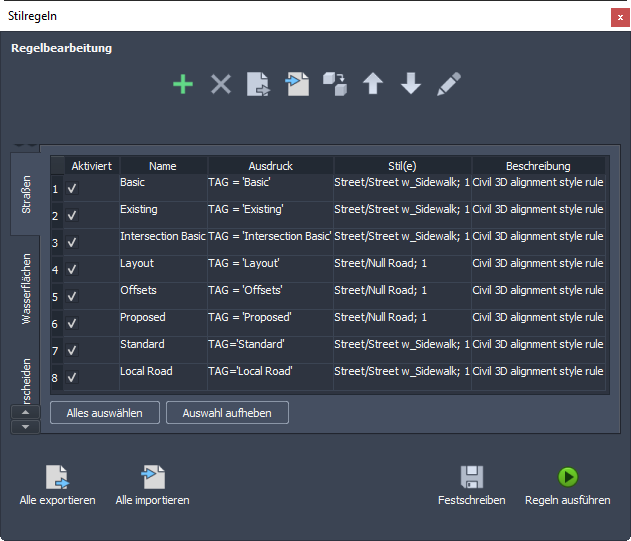Select the name cell 'Basic'
Image resolution: width=631 pixels, height=541 pixels.
[x=163, y=188]
